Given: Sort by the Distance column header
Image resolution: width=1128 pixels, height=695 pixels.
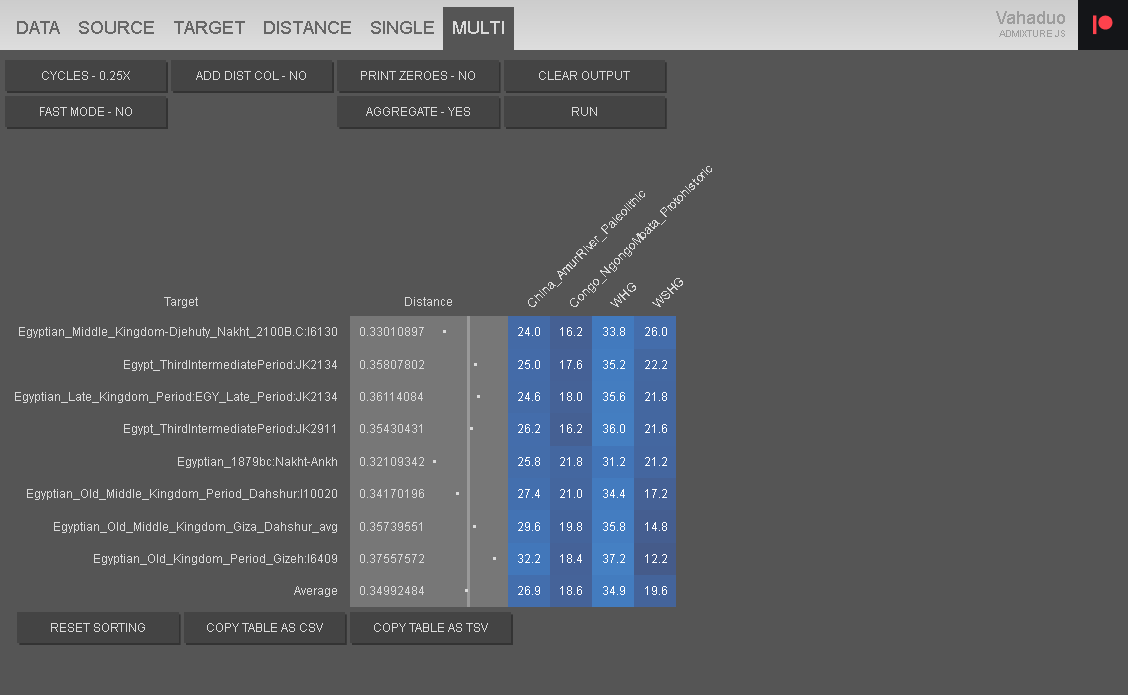Looking at the screenshot, I should click(428, 302).
